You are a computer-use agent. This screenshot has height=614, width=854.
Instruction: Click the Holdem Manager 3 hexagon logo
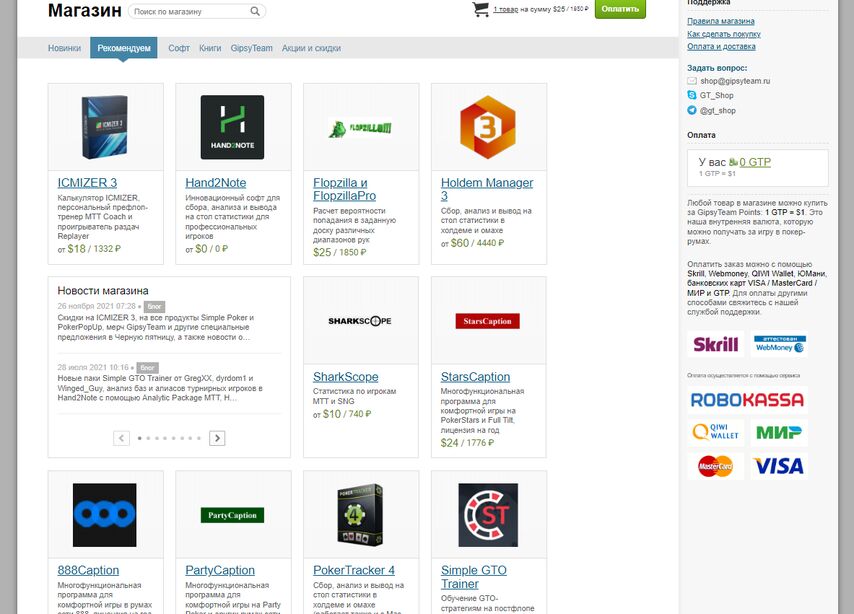click(487, 127)
